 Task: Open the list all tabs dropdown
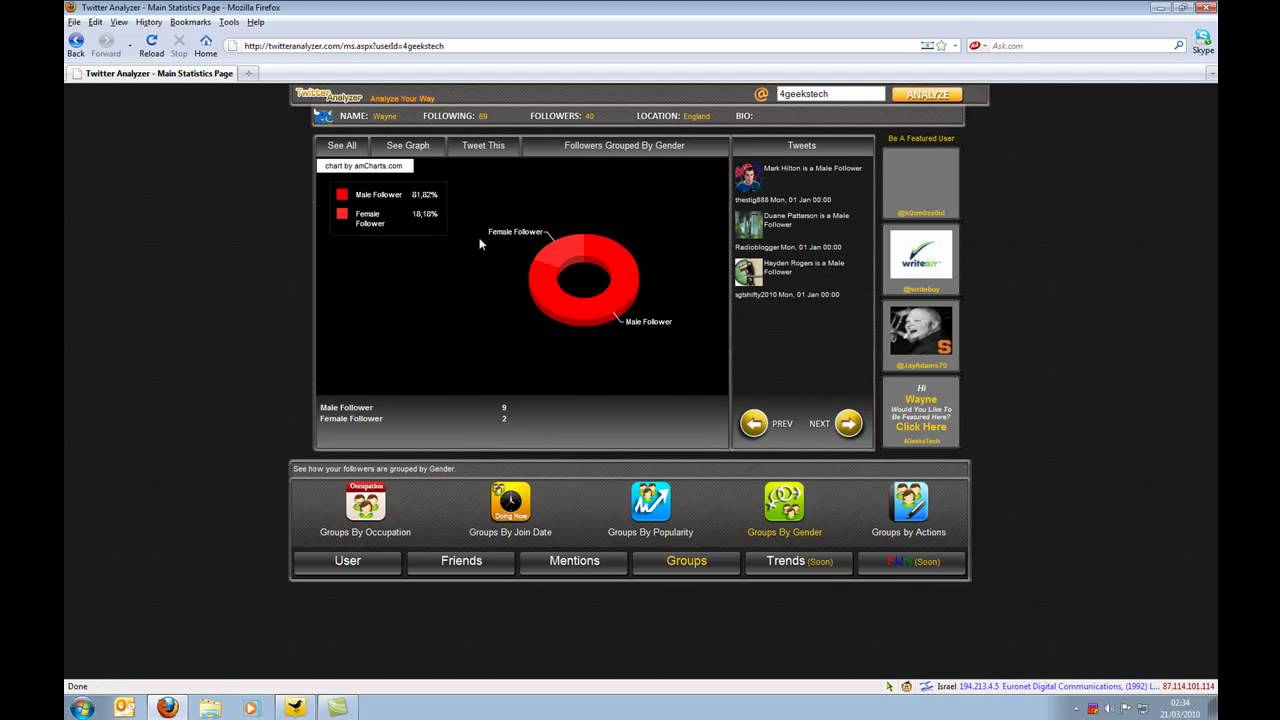(x=1212, y=73)
